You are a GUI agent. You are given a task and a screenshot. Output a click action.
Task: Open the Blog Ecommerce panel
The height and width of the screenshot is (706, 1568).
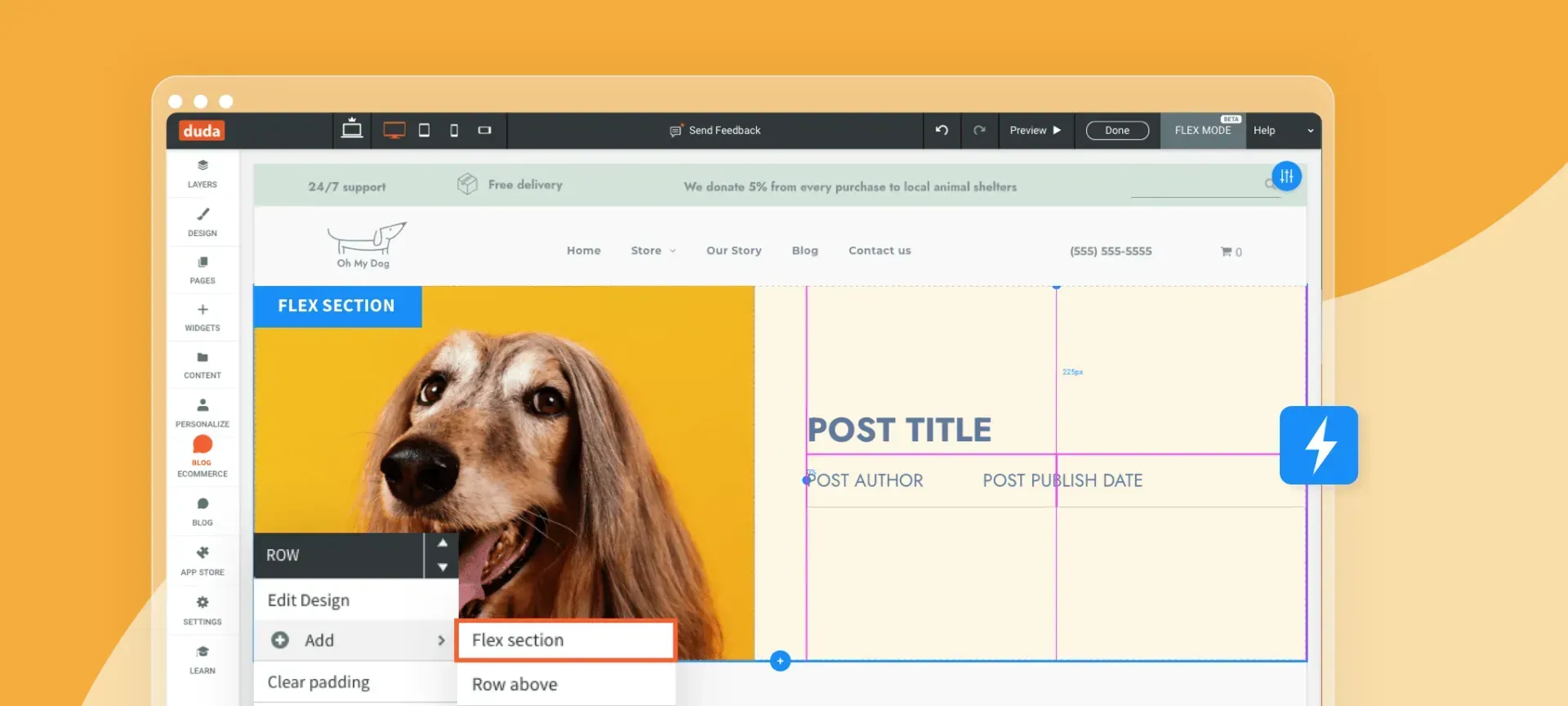pyautogui.click(x=203, y=457)
